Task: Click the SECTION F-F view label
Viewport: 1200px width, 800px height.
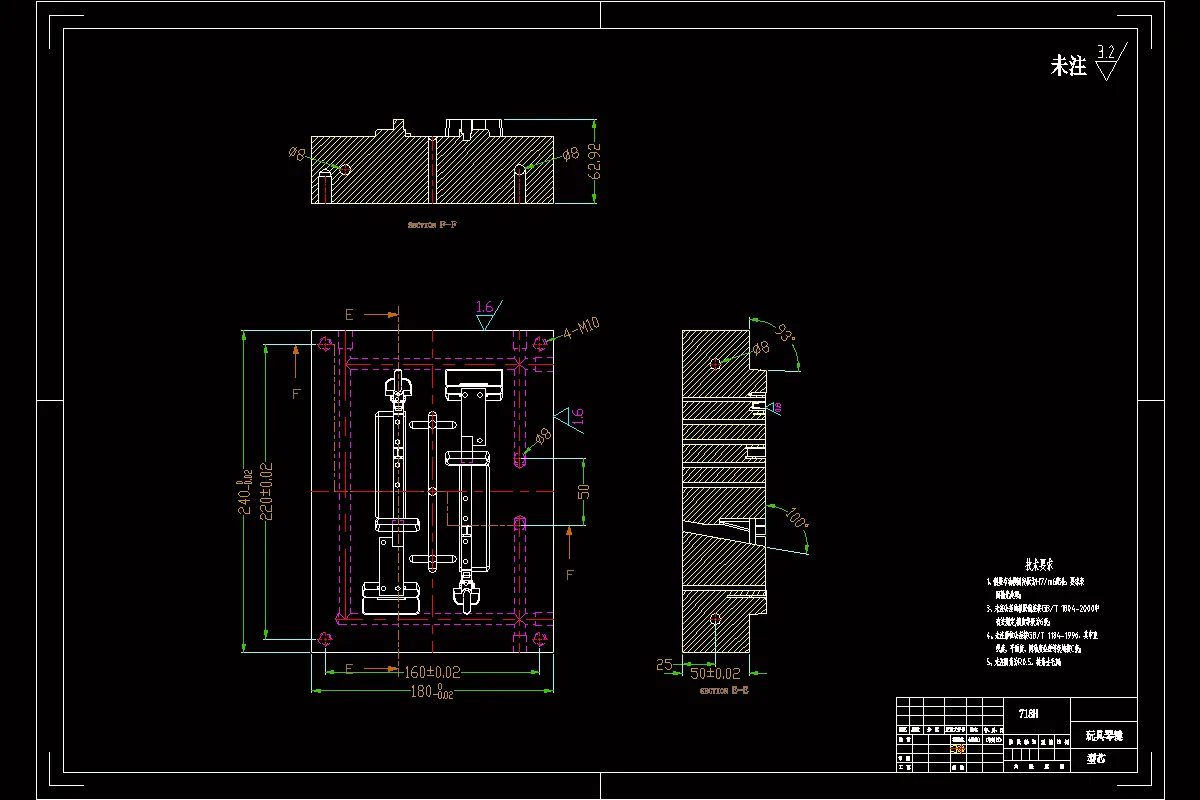Action: (x=432, y=226)
